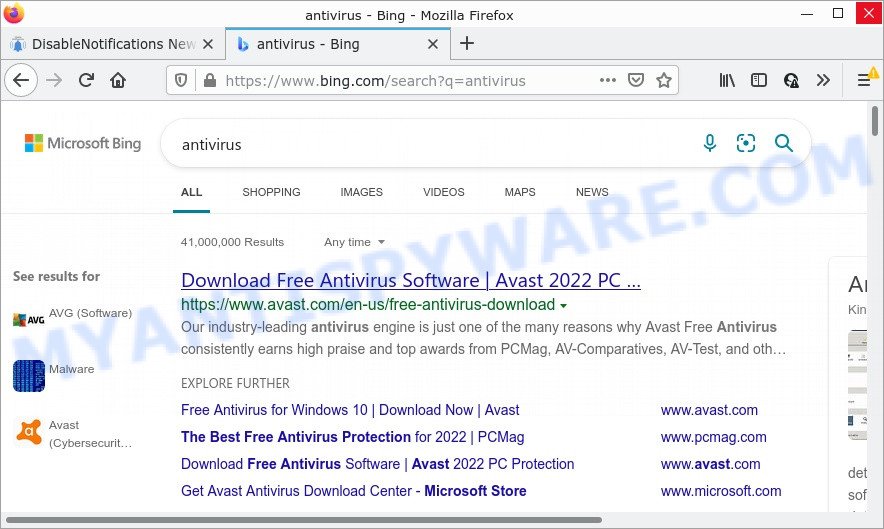Image resolution: width=884 pixels, height=529 pixels.
Task: Open The Best Free Antivirus Protection PCMag link
Action: 352,437
